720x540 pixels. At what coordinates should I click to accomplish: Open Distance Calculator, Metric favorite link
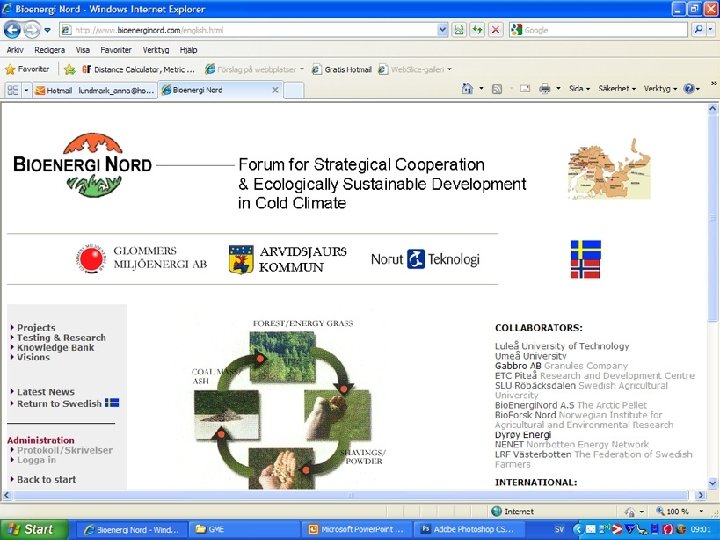point(138,69)
